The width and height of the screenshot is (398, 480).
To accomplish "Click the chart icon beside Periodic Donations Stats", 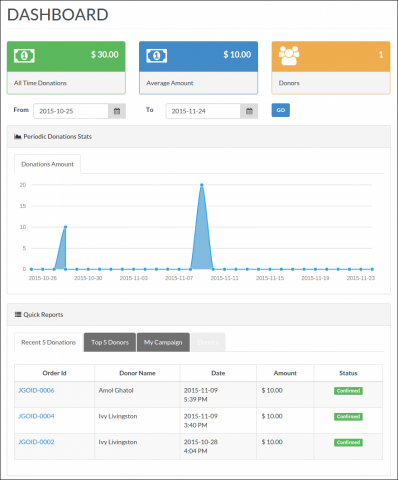I will click(x=18, y=136).
